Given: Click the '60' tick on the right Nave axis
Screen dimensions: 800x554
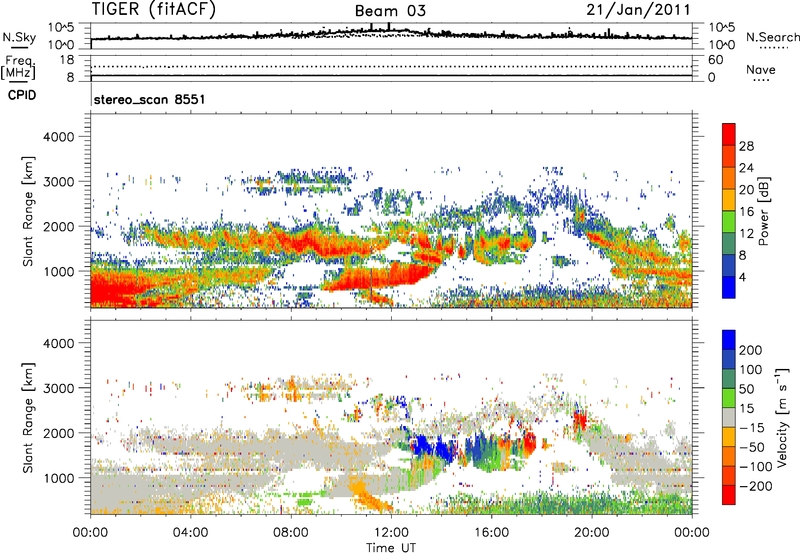Looking at the screenshot, I should click(715, 60).
